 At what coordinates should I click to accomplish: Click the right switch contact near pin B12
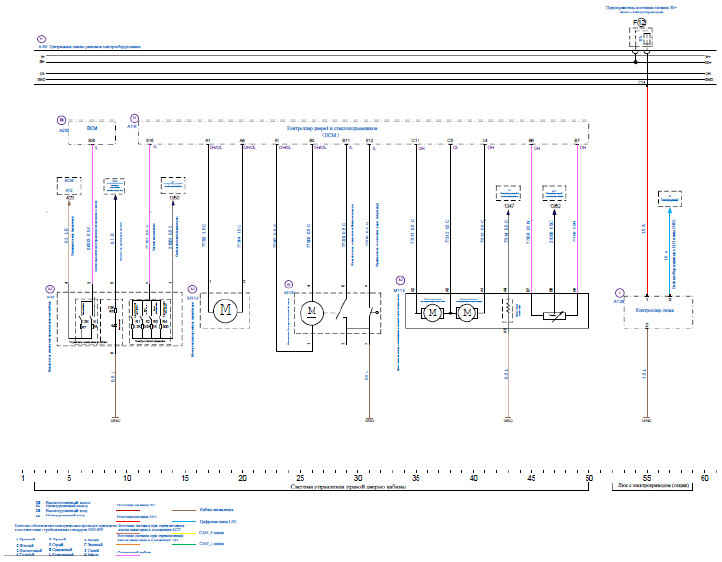pos(373,313)
